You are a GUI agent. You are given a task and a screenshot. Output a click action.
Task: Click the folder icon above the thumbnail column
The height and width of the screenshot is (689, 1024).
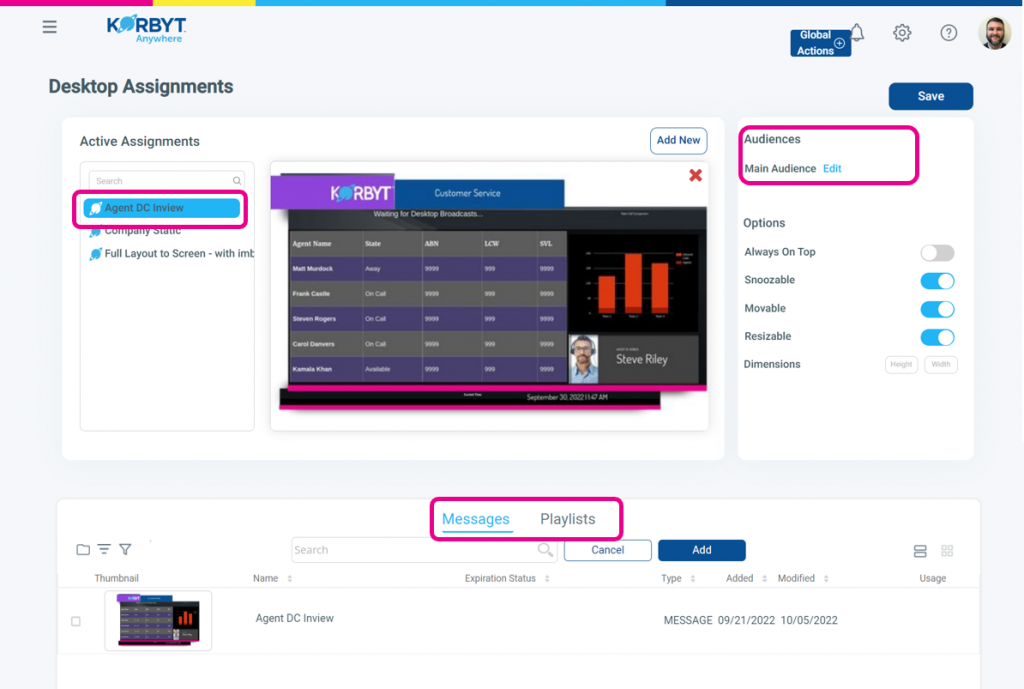[x=83, y=549]
